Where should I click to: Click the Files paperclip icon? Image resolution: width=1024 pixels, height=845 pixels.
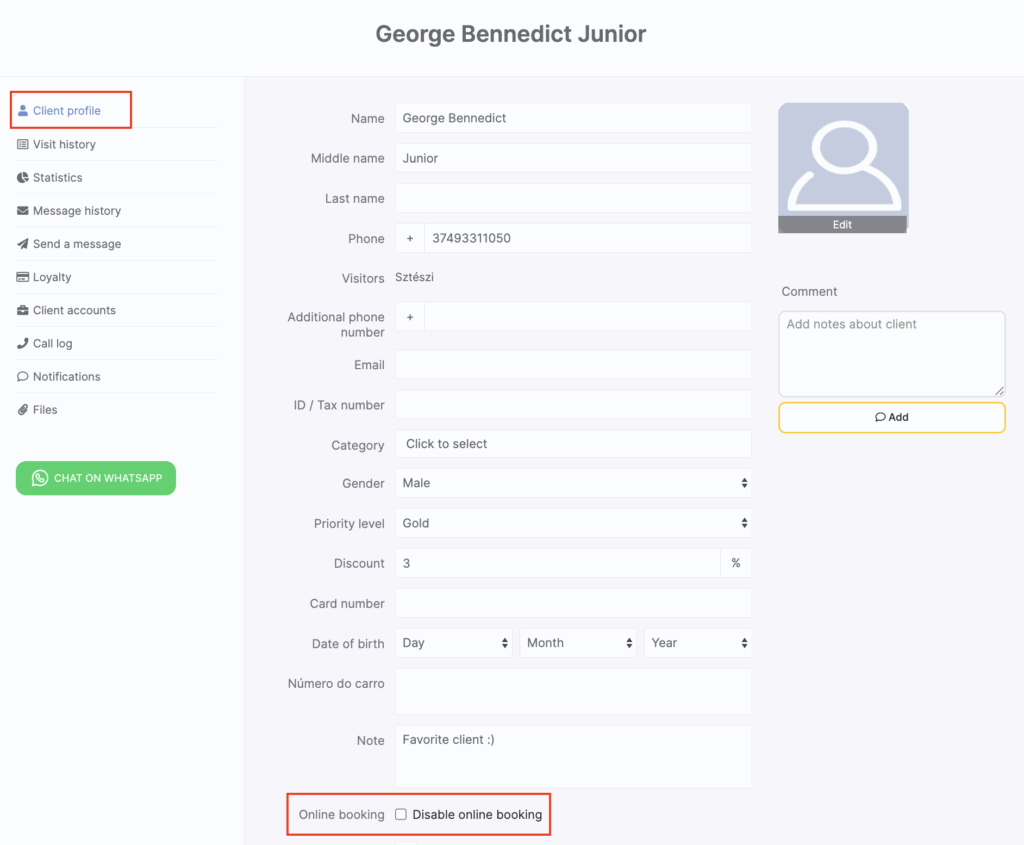click(23, 410)
